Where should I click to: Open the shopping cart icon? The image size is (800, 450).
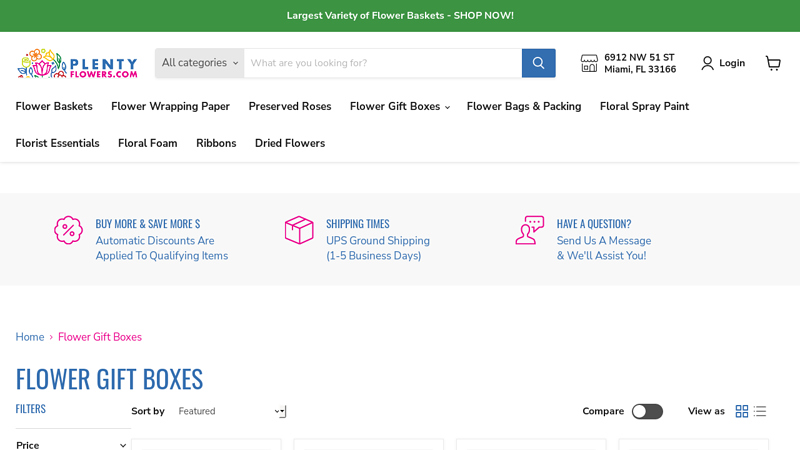point(773,63)
